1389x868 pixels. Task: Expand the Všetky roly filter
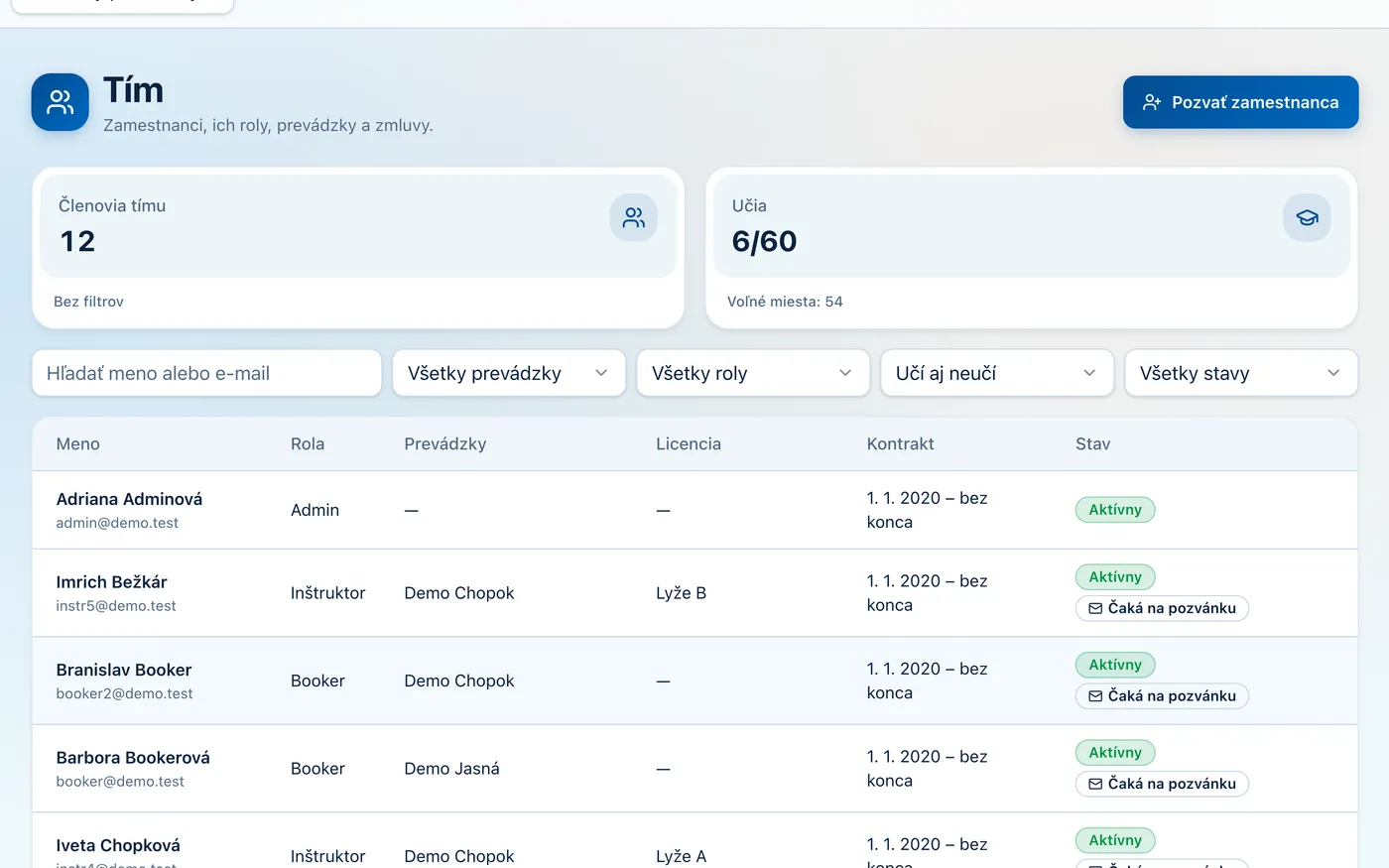(753, 373)
